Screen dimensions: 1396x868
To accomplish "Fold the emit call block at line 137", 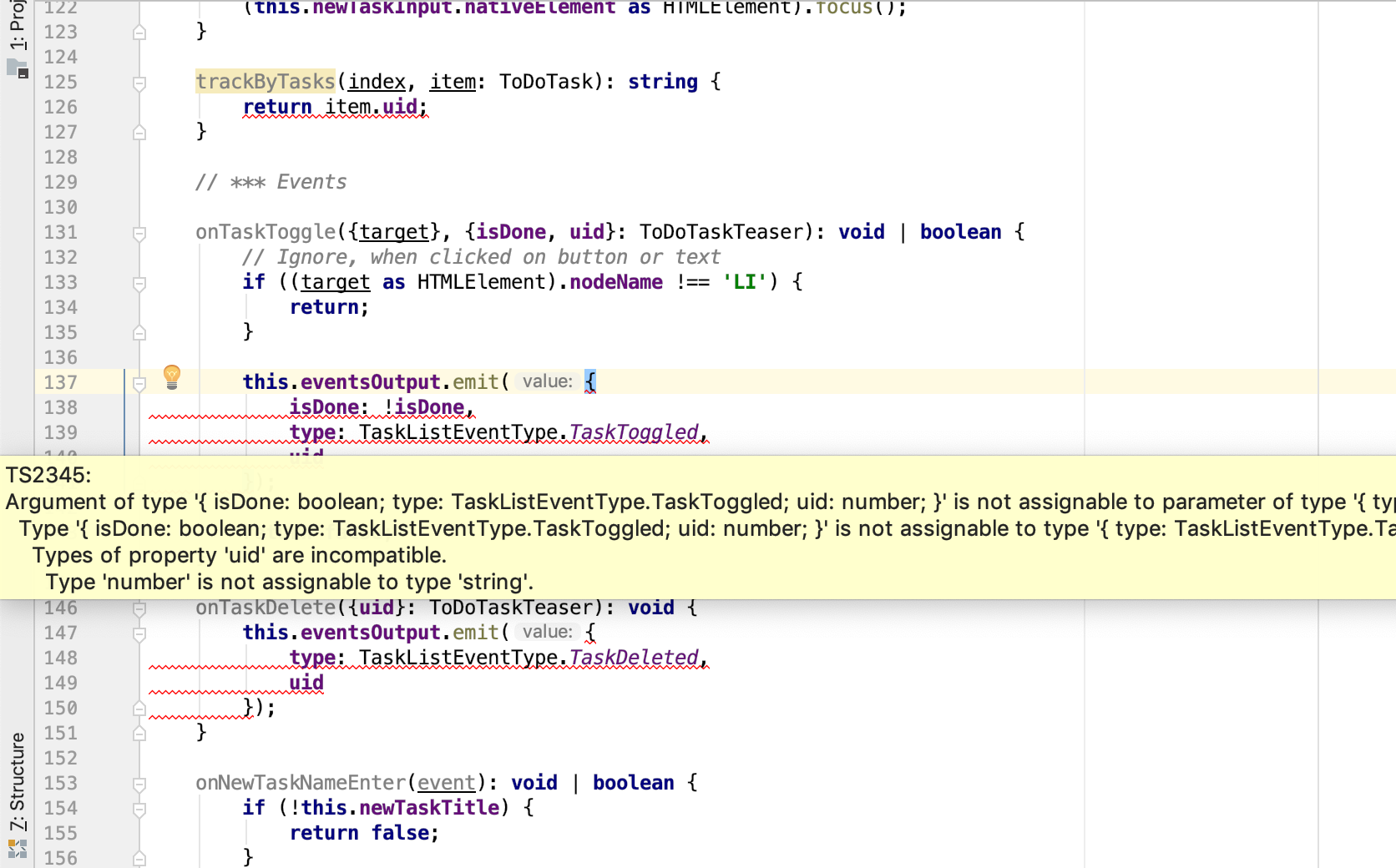I will pyautogui.click(x=139, y=383).
